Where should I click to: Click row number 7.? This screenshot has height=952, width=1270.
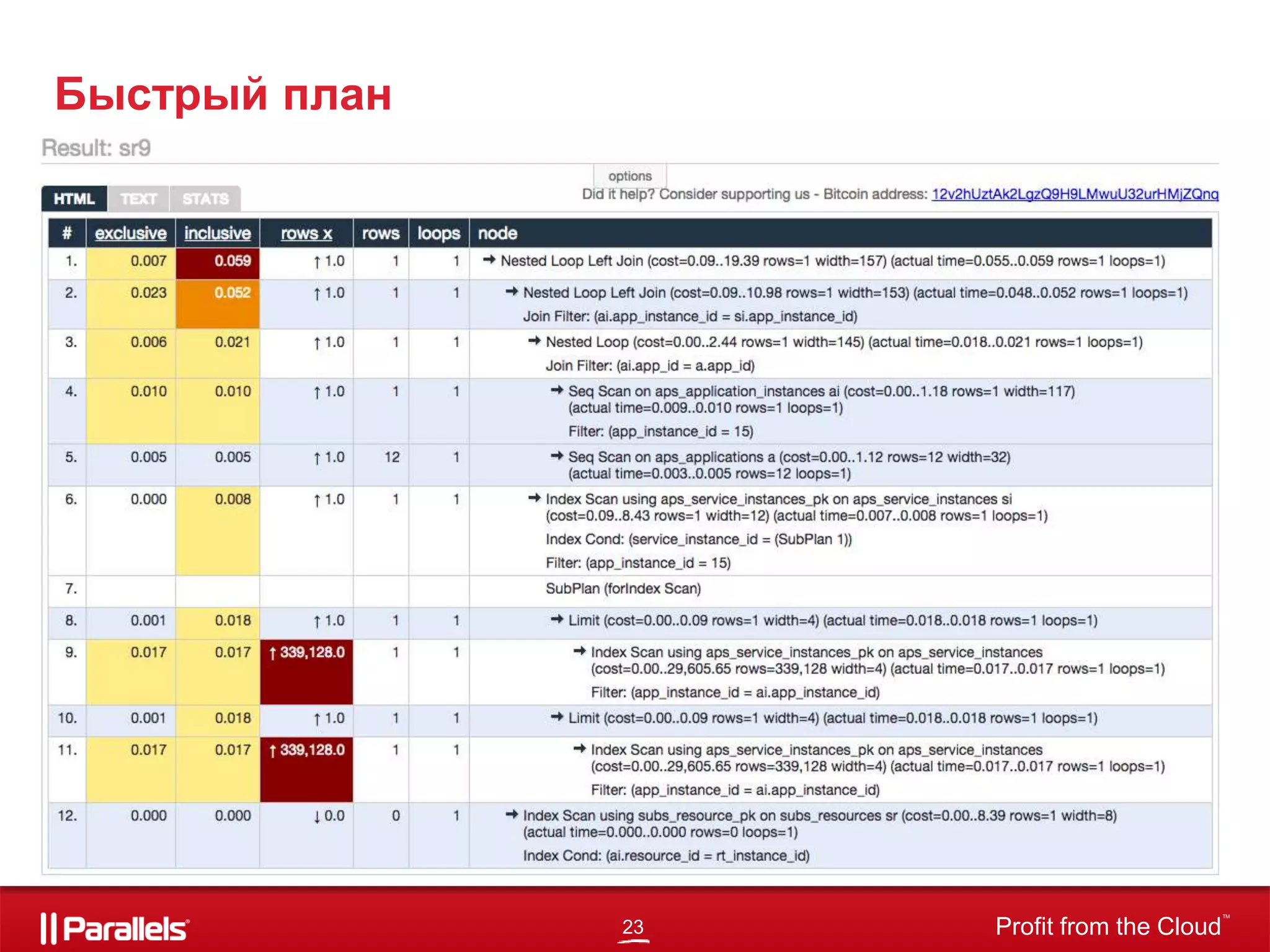71,588
